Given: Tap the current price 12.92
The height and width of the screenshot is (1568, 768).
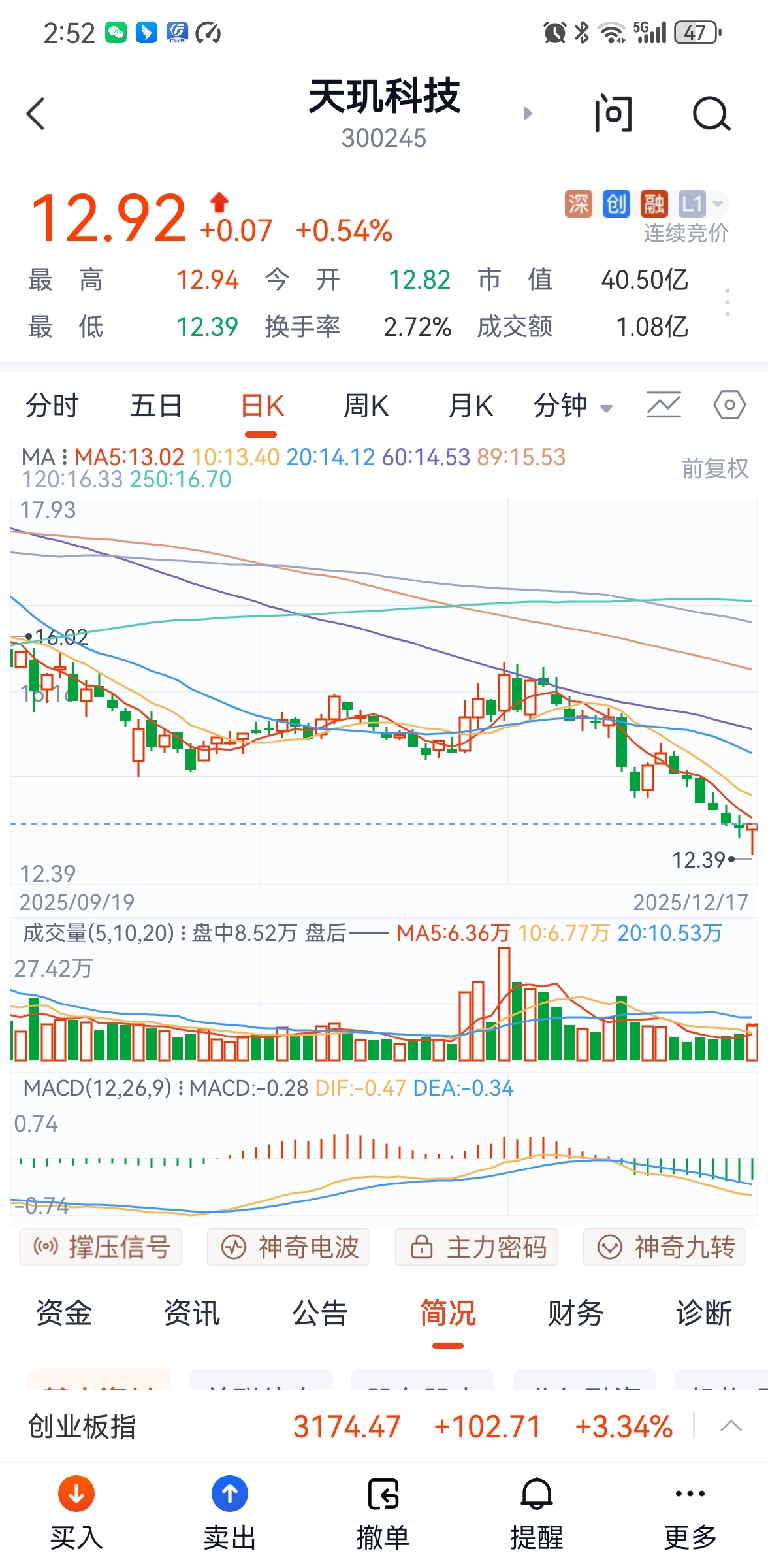Looking at the screenshot, I should click(x=108, y=218).
